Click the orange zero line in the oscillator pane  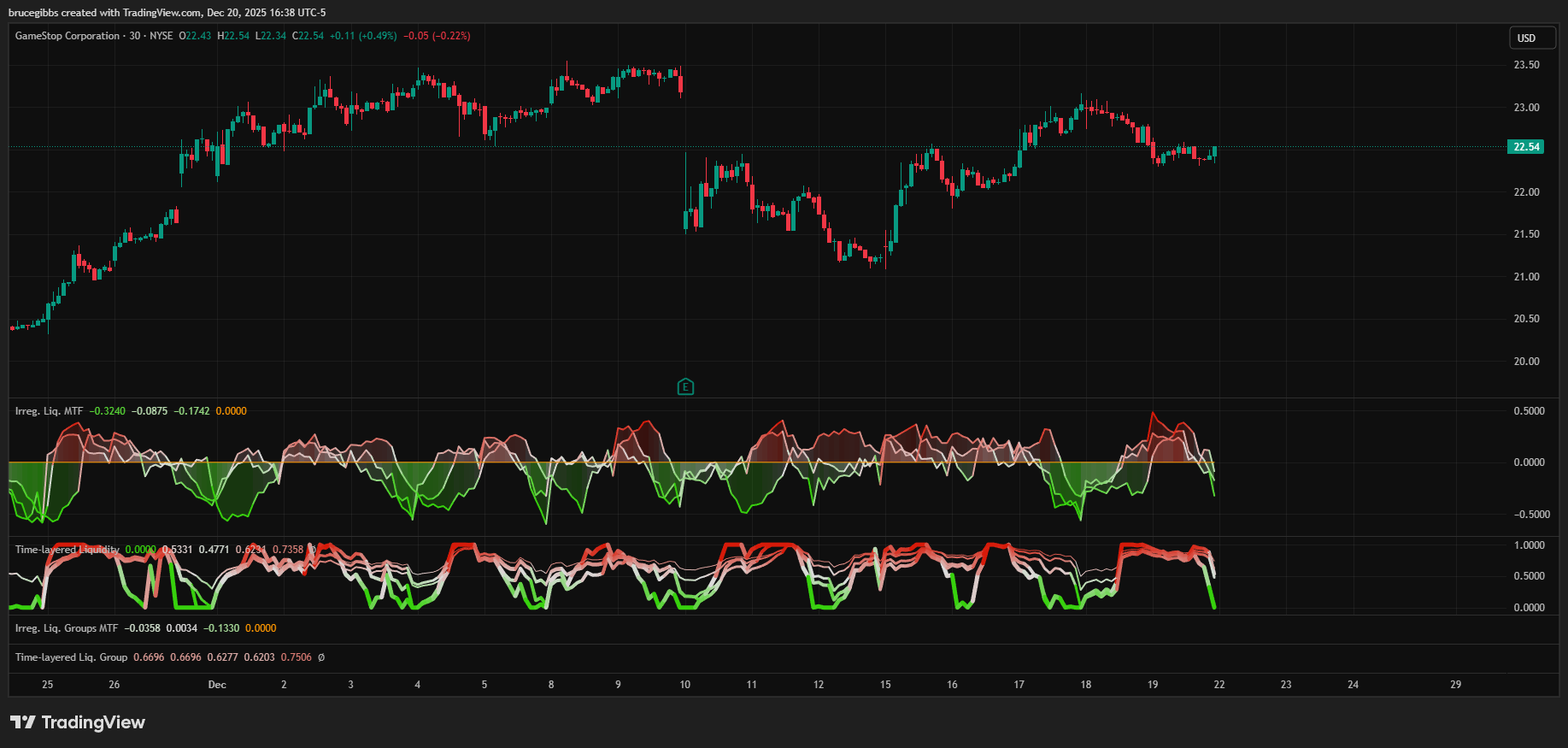click(x=598, y=462)
